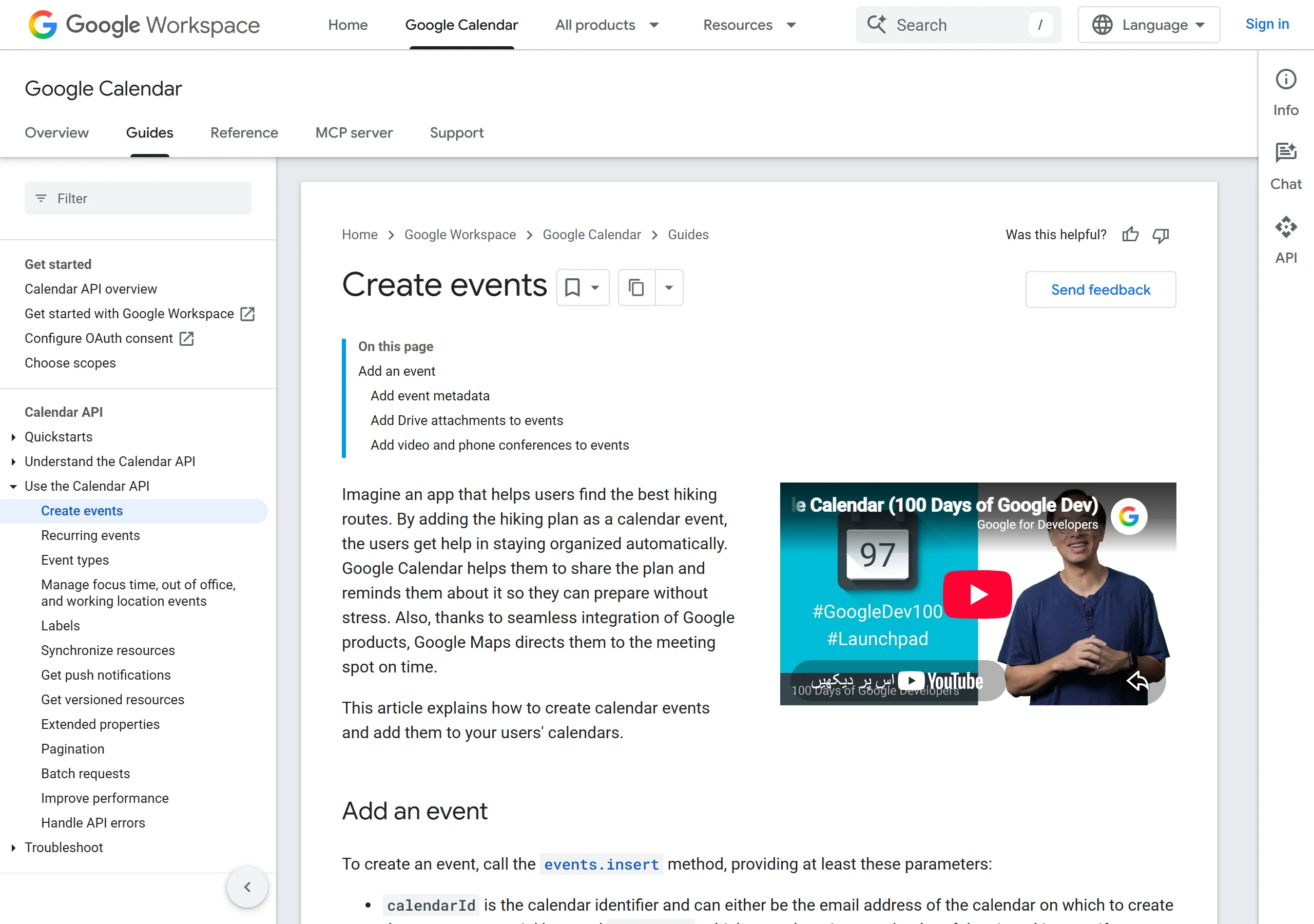Screen dimensions: 1314x924
Task: Open the copy page options dropdown
Action: click(668, 287)
